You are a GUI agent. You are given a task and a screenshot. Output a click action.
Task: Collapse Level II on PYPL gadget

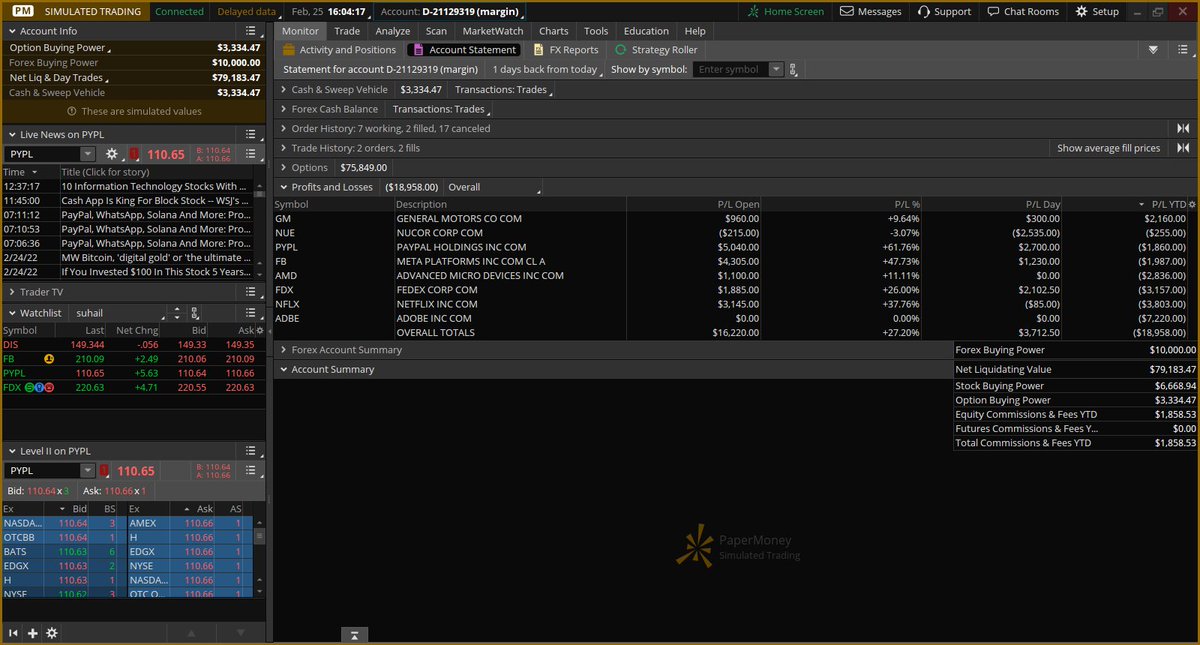coord(11,451)
